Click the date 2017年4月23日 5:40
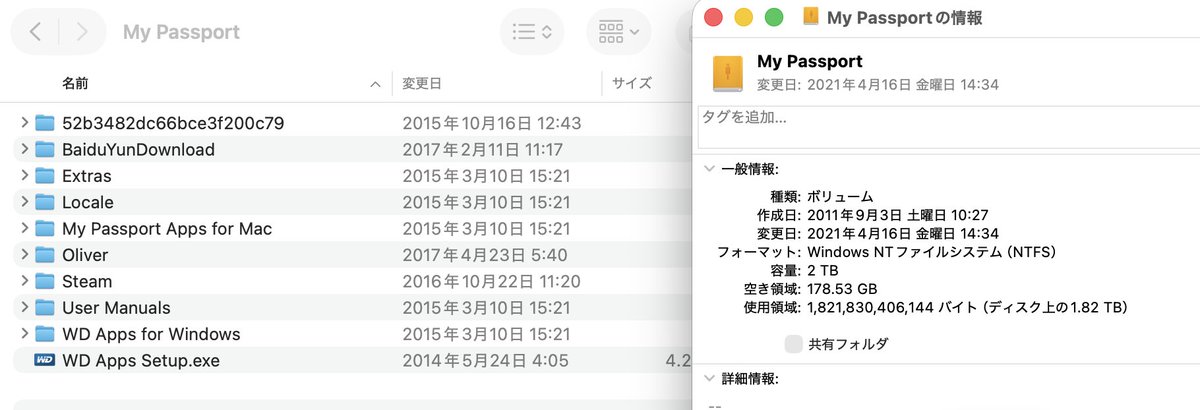Image resolution: width=1200 pixels, height=410 pixels. click(x=485, y=255)
